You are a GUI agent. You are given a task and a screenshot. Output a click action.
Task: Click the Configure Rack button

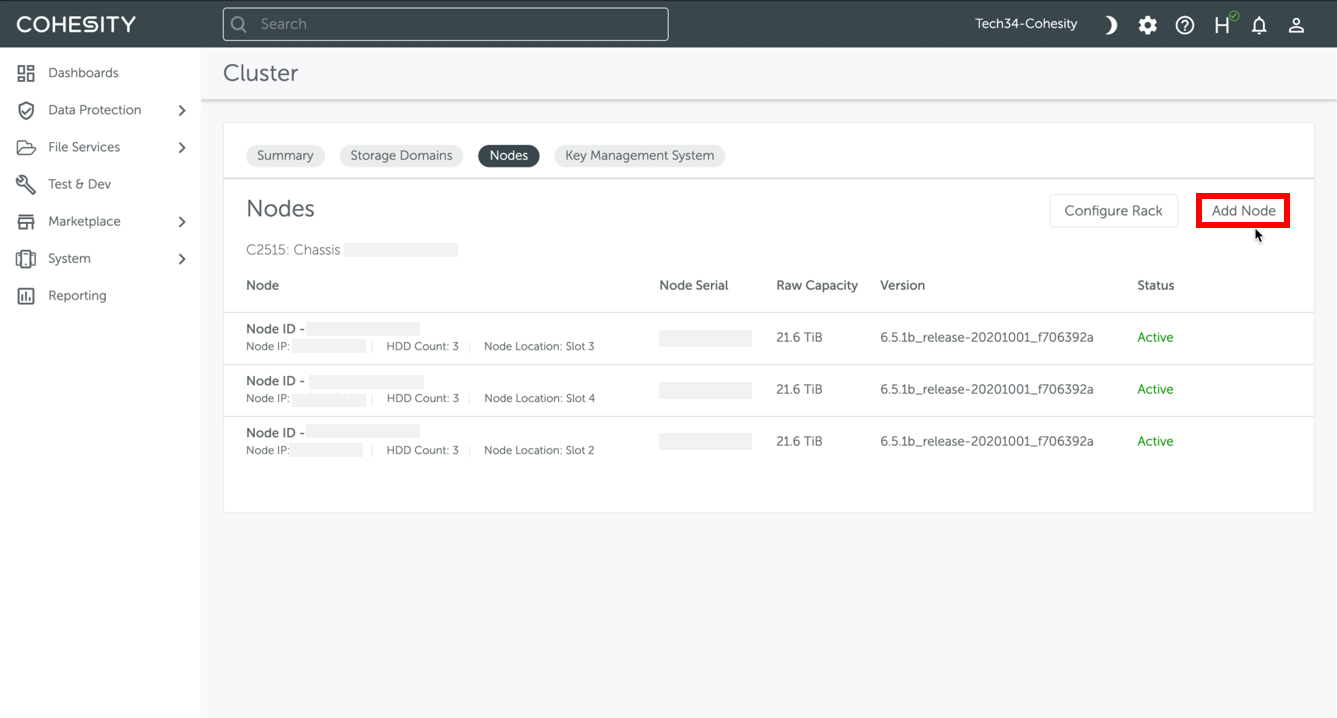pos(1113,211)
